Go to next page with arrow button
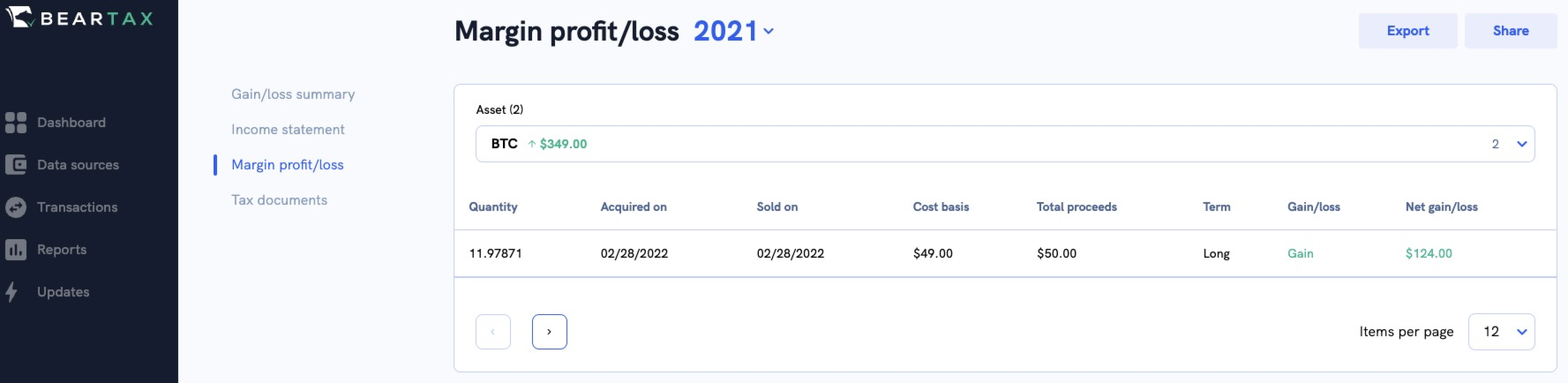Image resolution: width=1568 pixels, height=383 pixels. click(549, 332)
